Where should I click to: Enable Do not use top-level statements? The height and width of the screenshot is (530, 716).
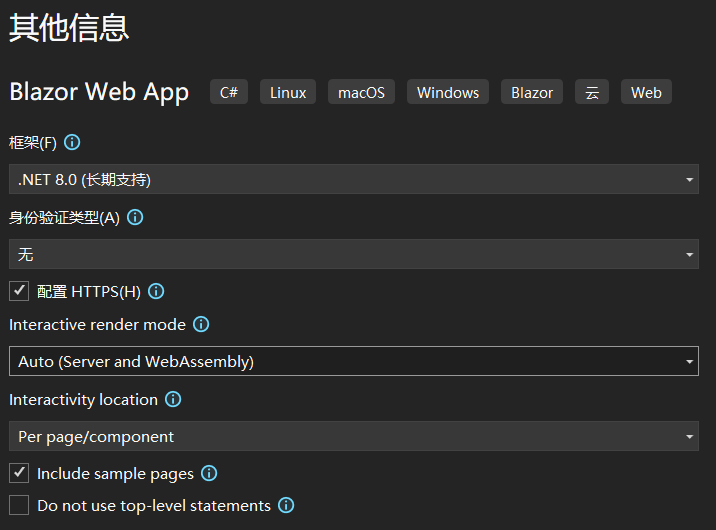point(19,505)
